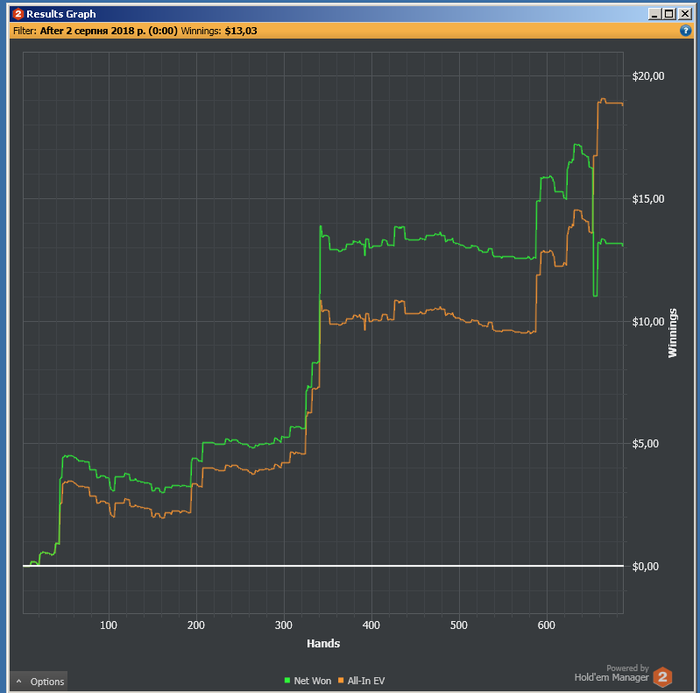The image size is (700, 693).
Task: Click the '$5,00' axis label
Action: [x=646, y=443]
